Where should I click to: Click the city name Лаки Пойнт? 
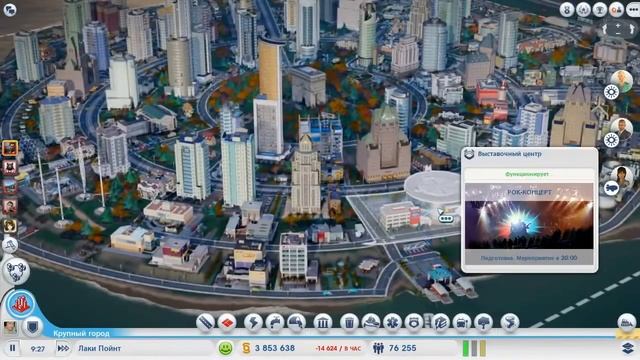100,348
